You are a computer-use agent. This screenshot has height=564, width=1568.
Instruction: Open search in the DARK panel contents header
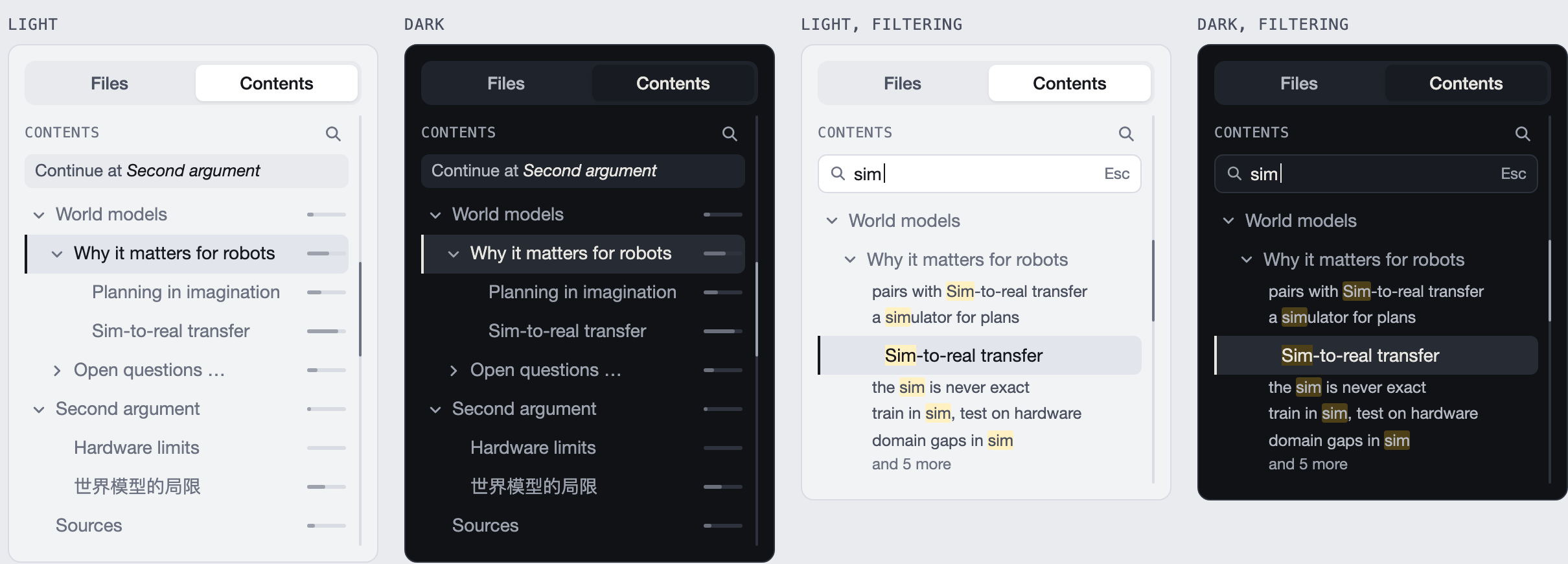[x=730, y=134]
